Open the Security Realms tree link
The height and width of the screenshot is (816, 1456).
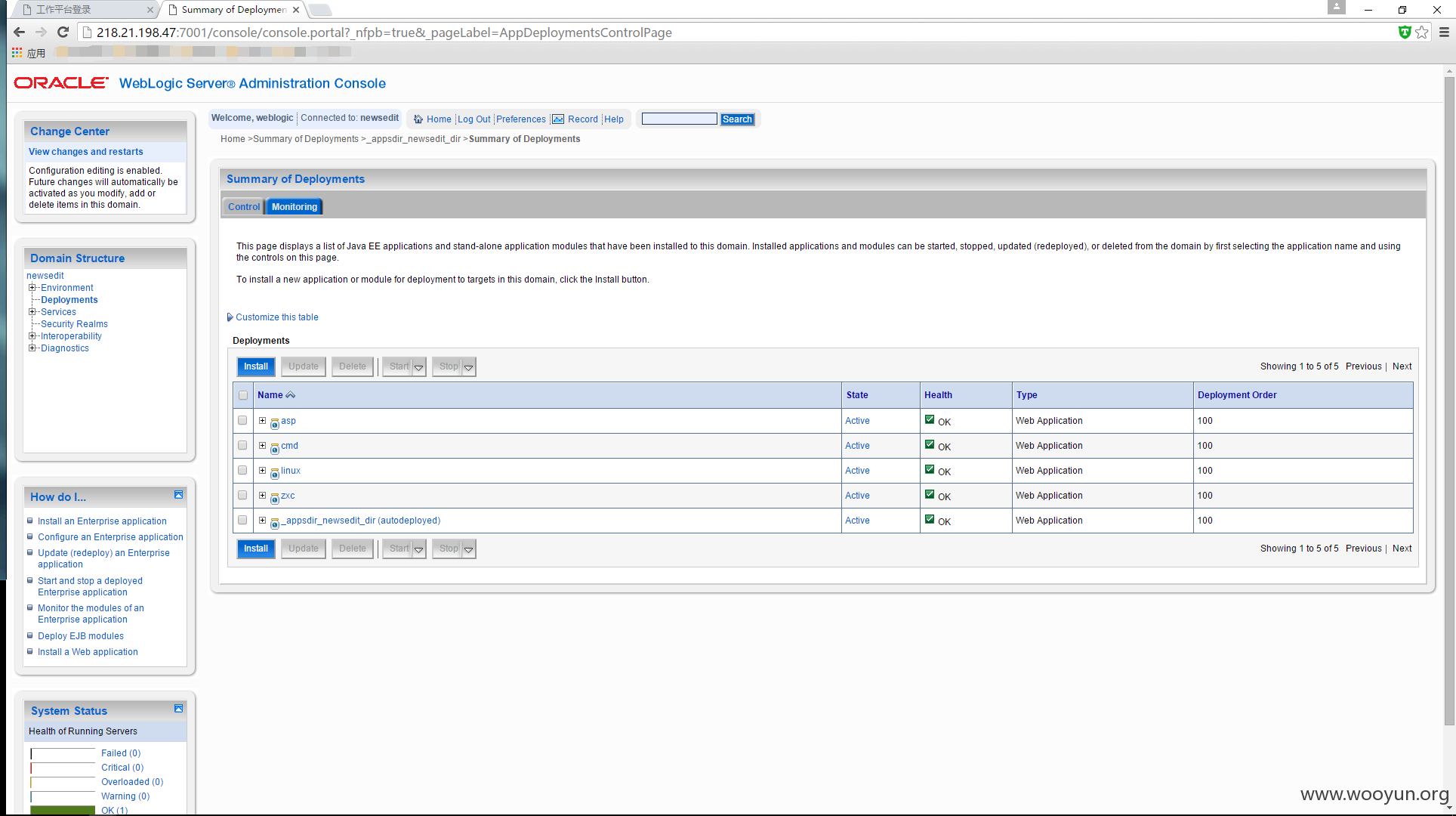coord(74,324)
